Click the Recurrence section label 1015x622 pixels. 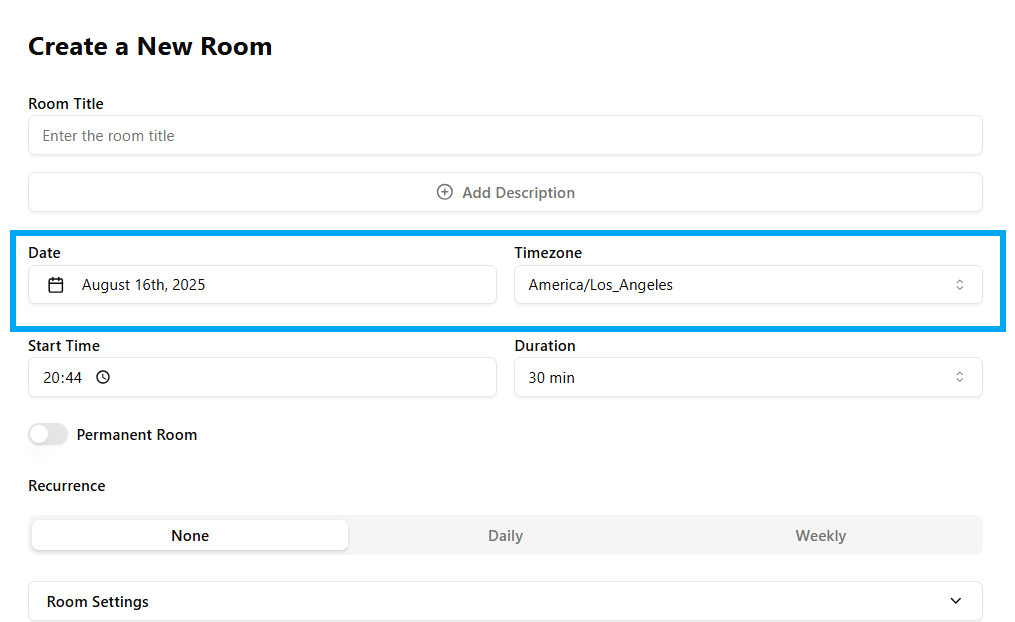tap(67, 486)
